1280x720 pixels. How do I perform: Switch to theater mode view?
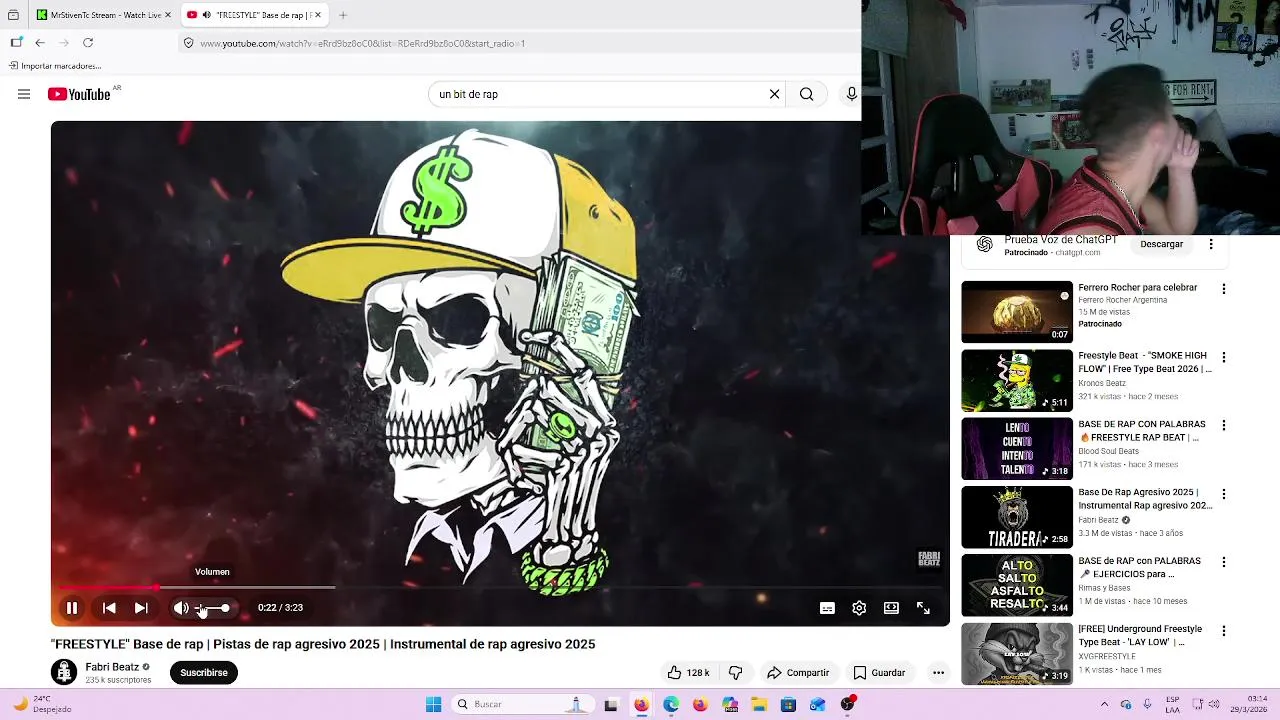point(891,608)
